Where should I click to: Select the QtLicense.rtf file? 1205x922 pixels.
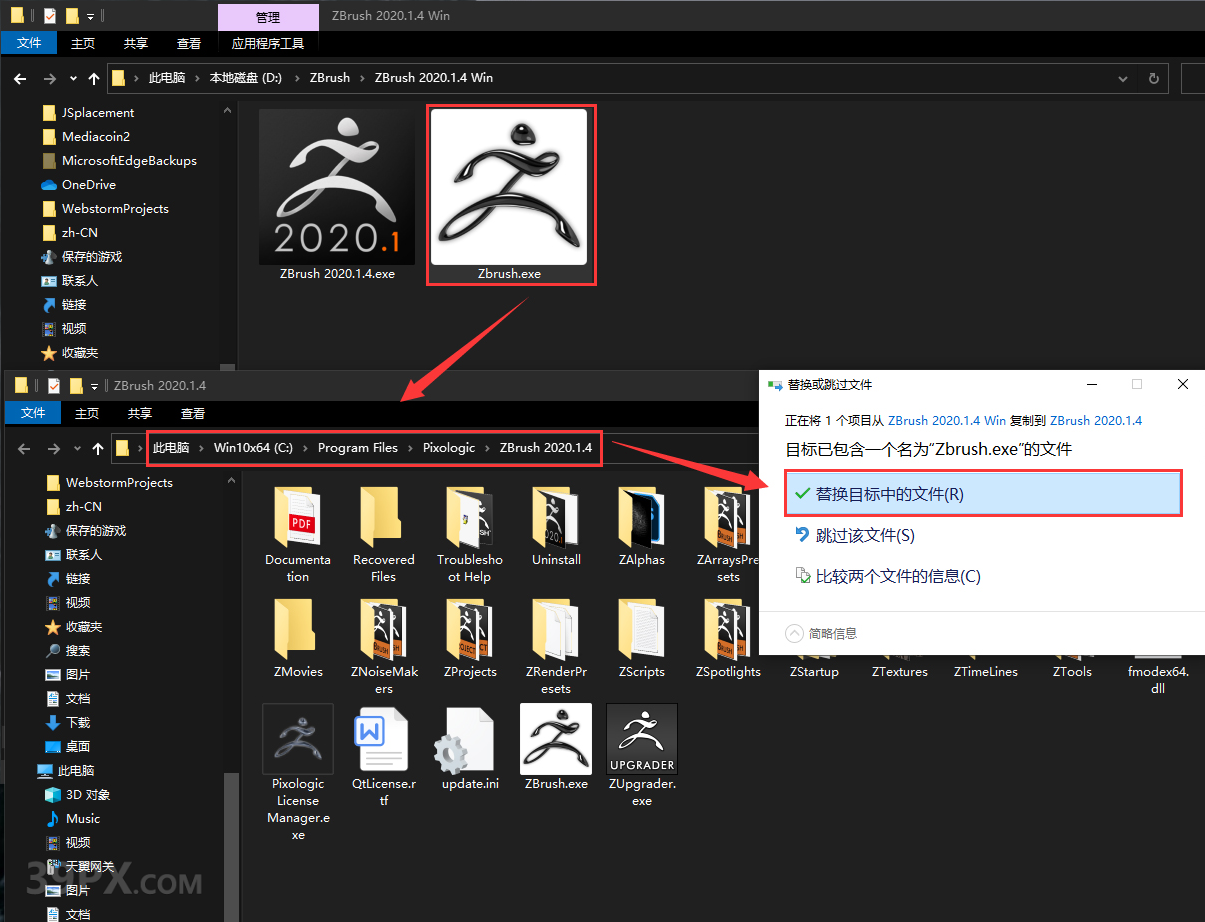pos(383,756)
